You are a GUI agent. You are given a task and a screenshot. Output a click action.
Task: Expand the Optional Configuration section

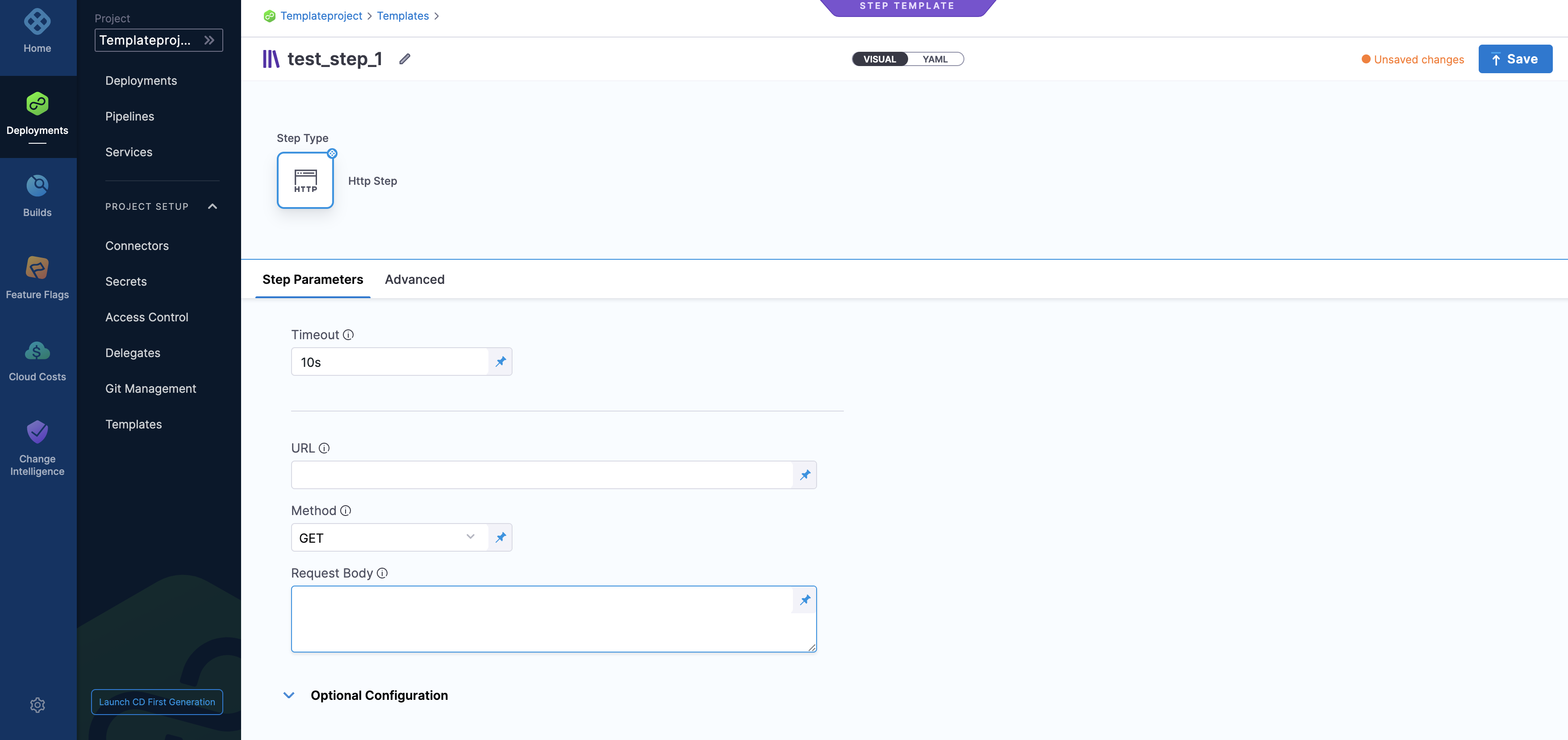pyautogui.click(x=289, y=695)
